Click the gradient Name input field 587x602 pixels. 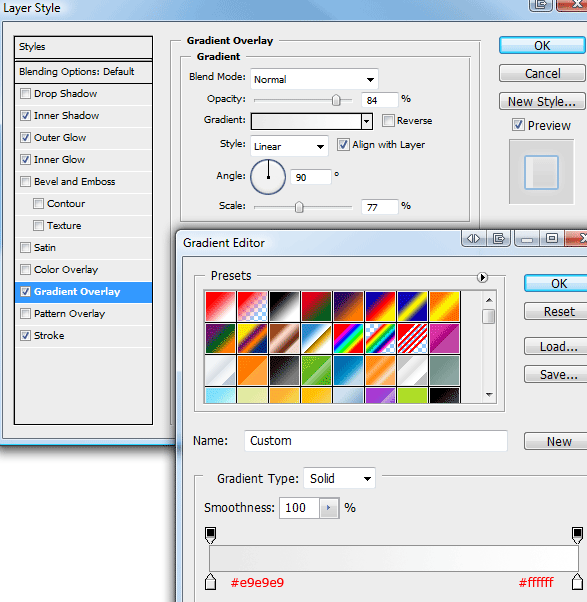coord(375,441)
